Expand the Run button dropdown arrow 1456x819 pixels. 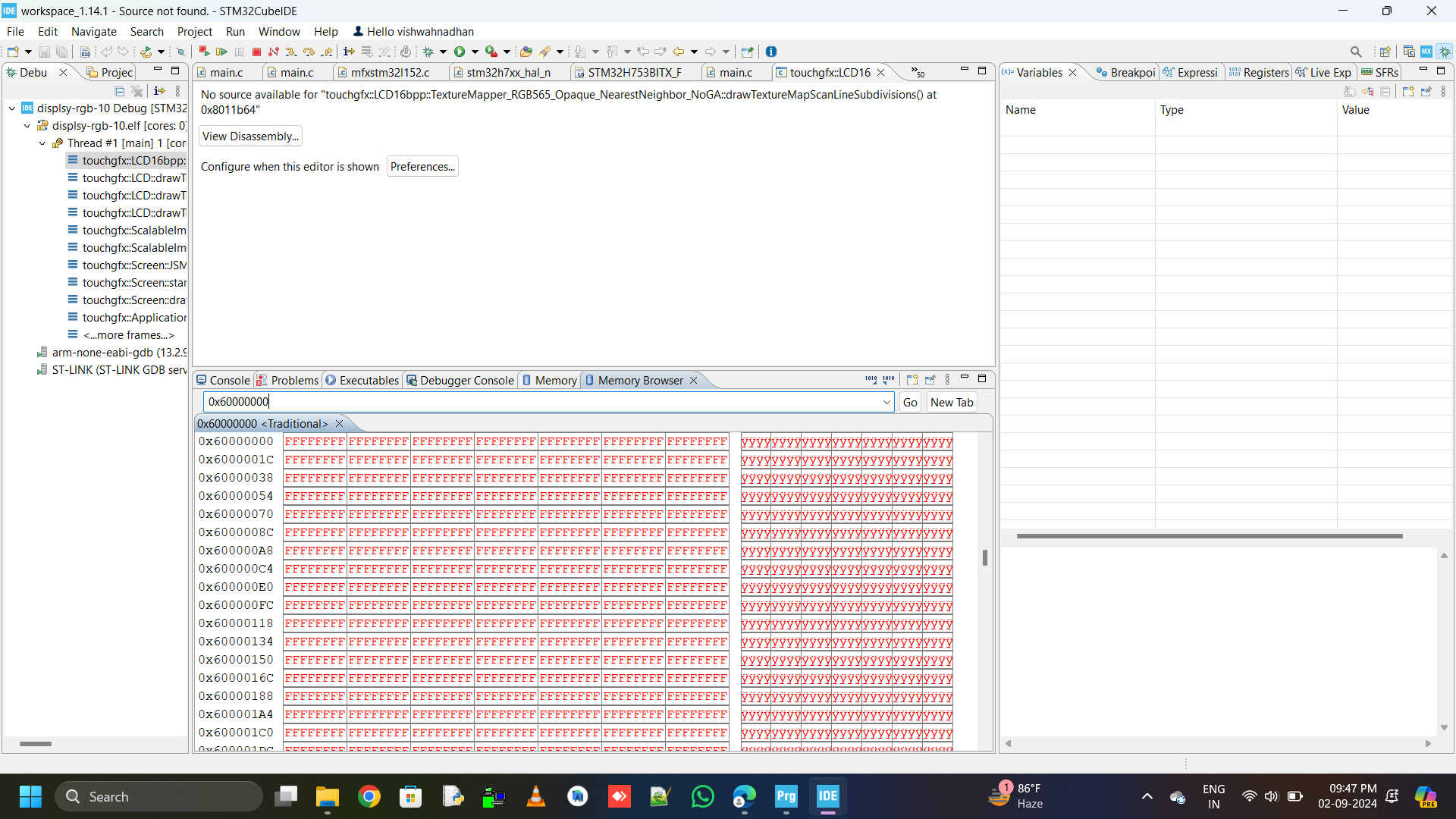[x=475, y=52]
